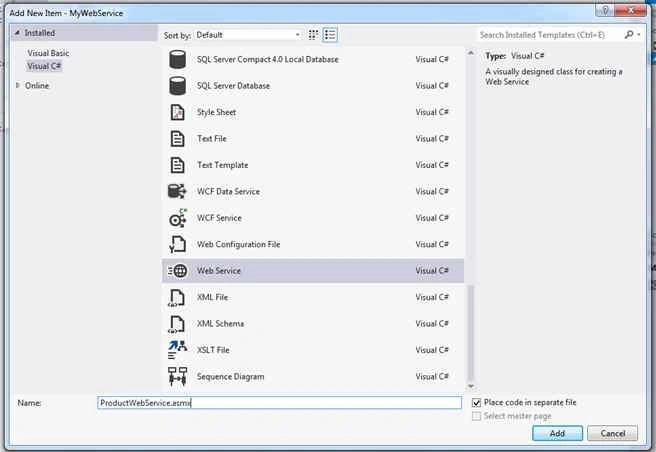The image size is (656, 452).
Task: Click the Search Installed Templates box
Action: click(550, 35)
